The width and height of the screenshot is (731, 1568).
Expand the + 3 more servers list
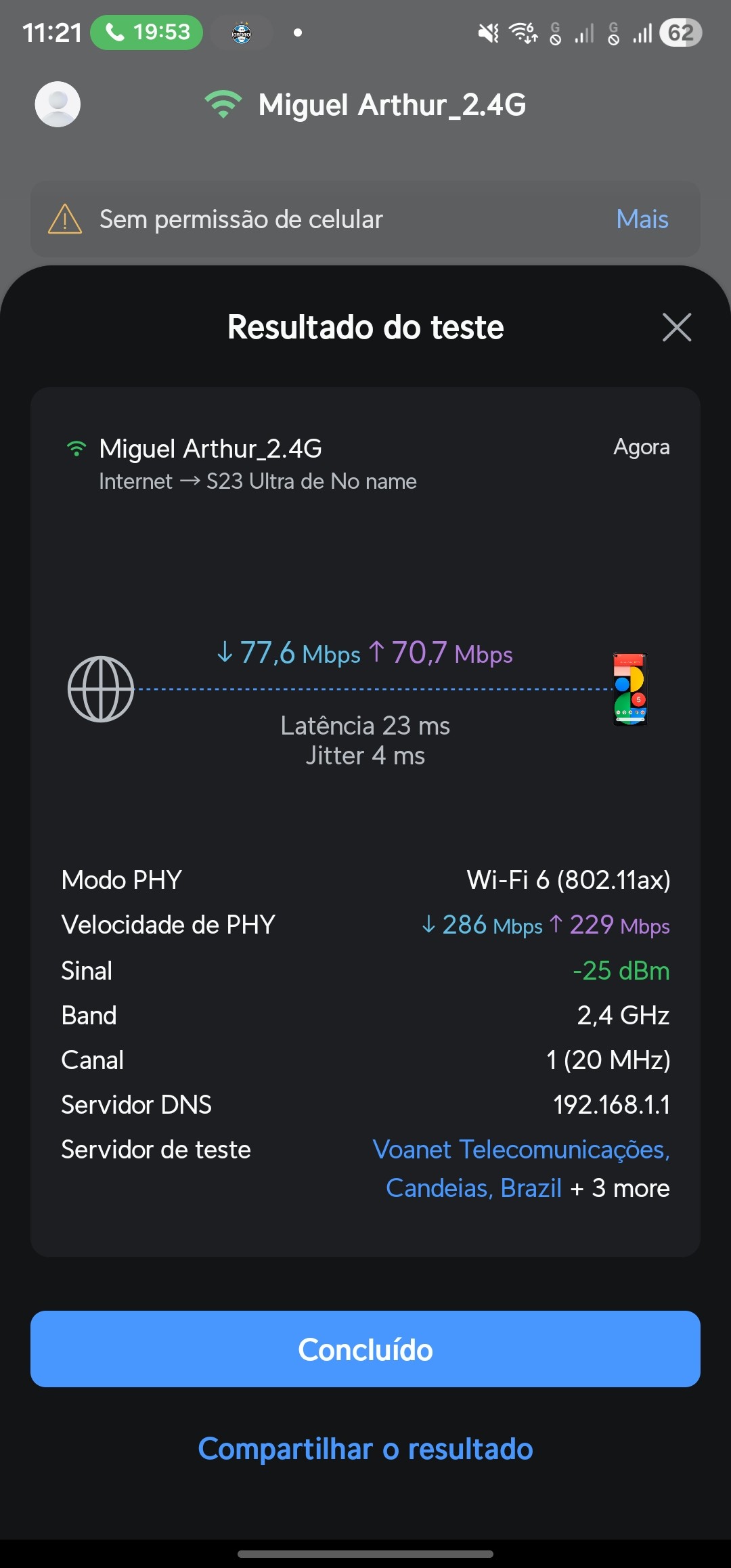click(x=621, y=1188)
